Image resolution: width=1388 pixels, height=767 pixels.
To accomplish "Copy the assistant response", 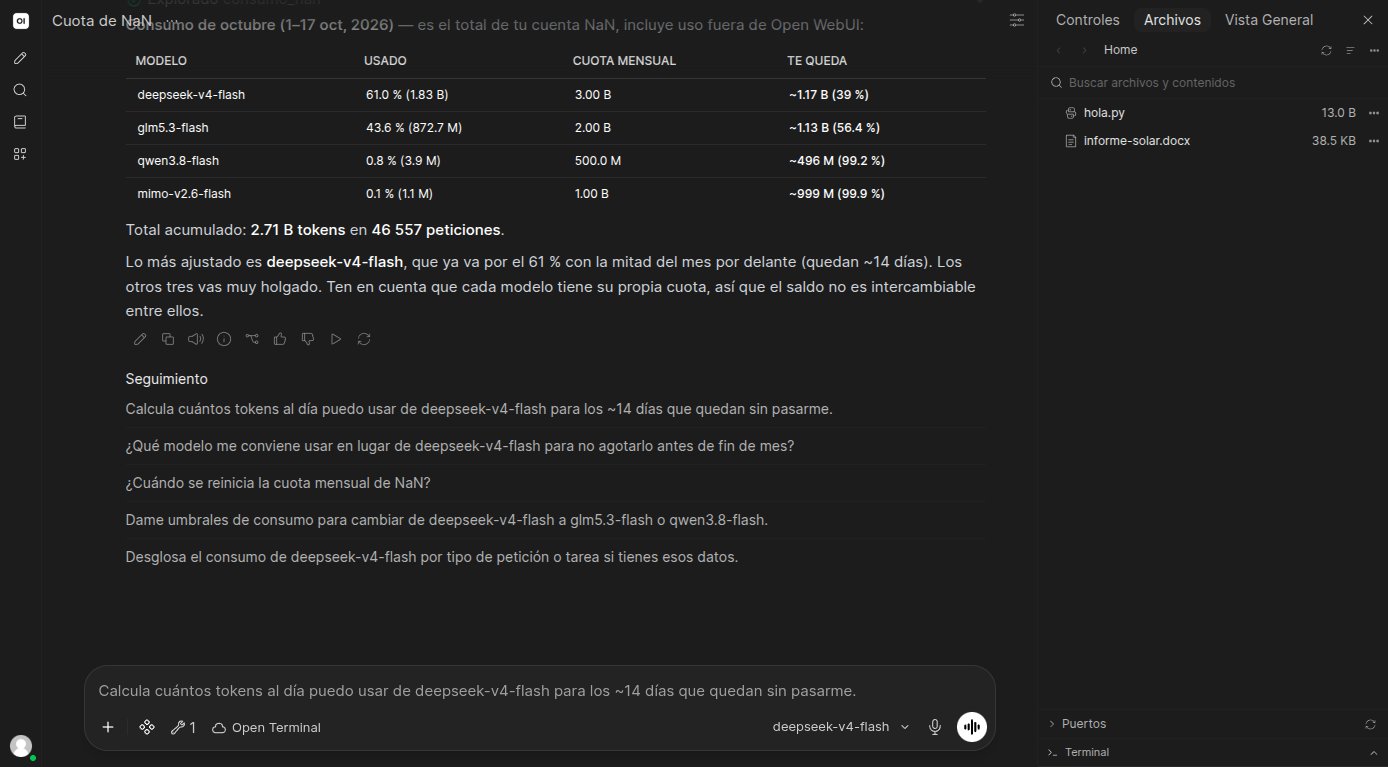I will point(168,339).
